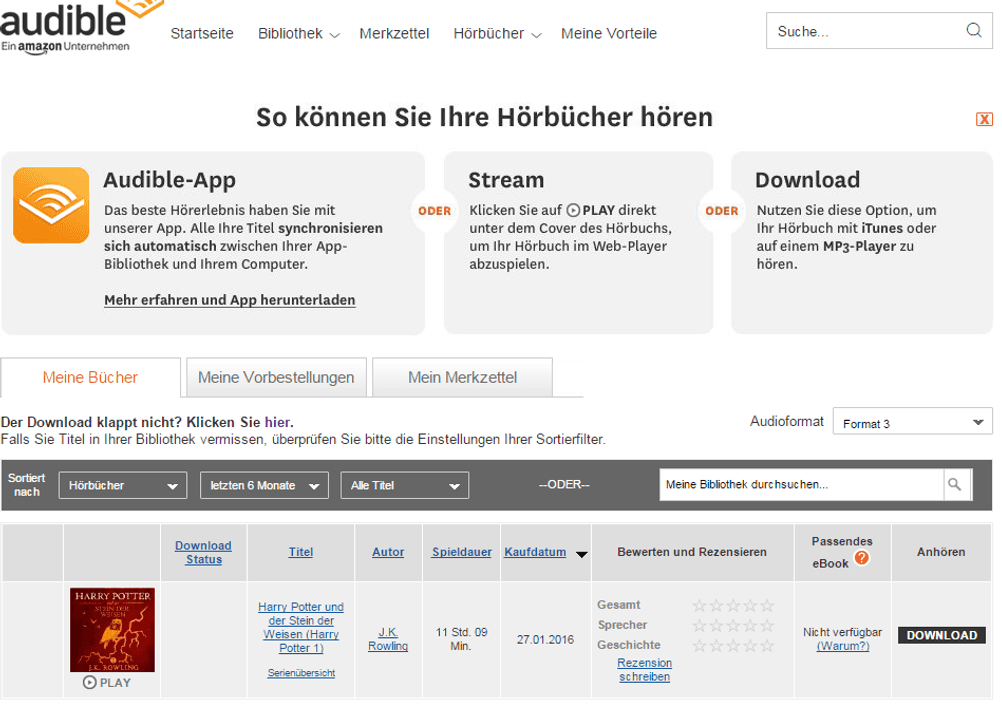Viewport: 1002px width, 716px height.
Task: Click the search magnifier icon in header
Action: [x=973, y=30]
